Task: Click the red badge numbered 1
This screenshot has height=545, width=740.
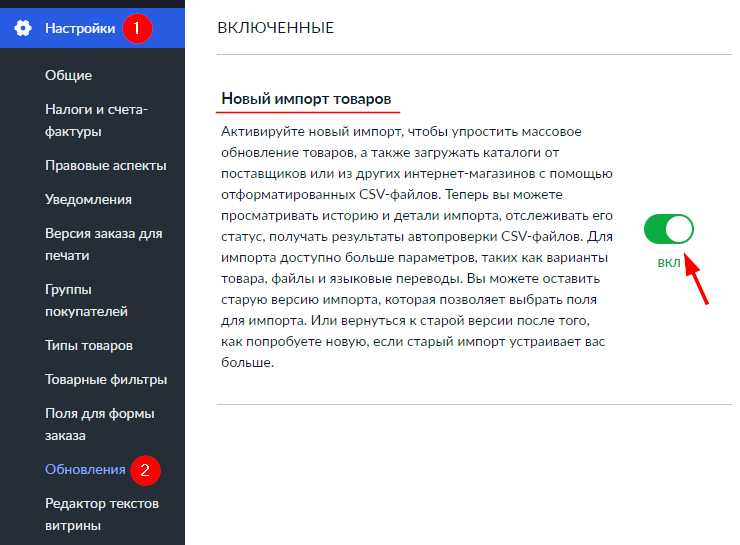Action: tap(137, 28)
